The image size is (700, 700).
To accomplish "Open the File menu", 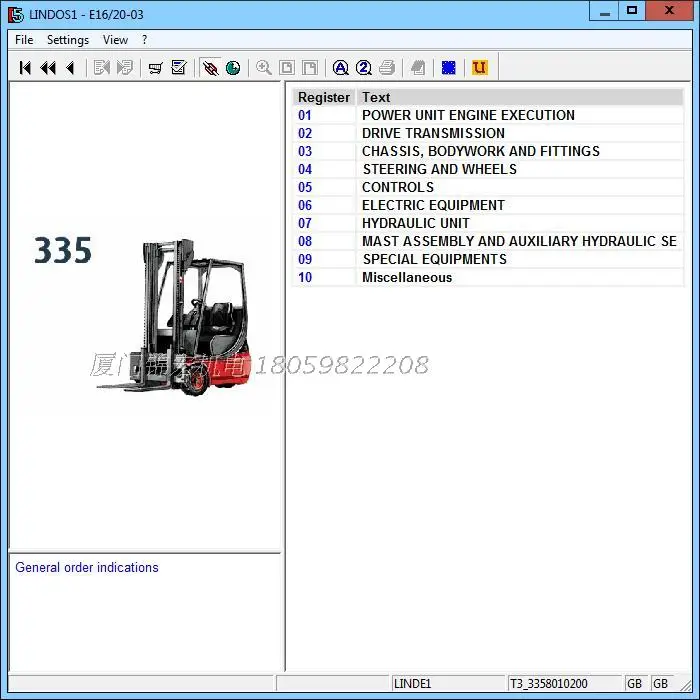I will point(24,40).
